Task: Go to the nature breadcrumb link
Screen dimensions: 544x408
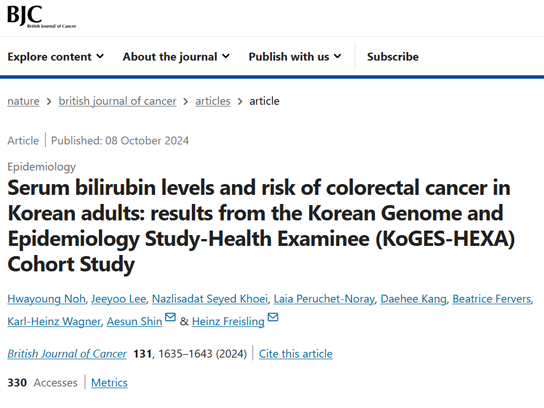Action: pyautogui.click(x=23, y=101)
